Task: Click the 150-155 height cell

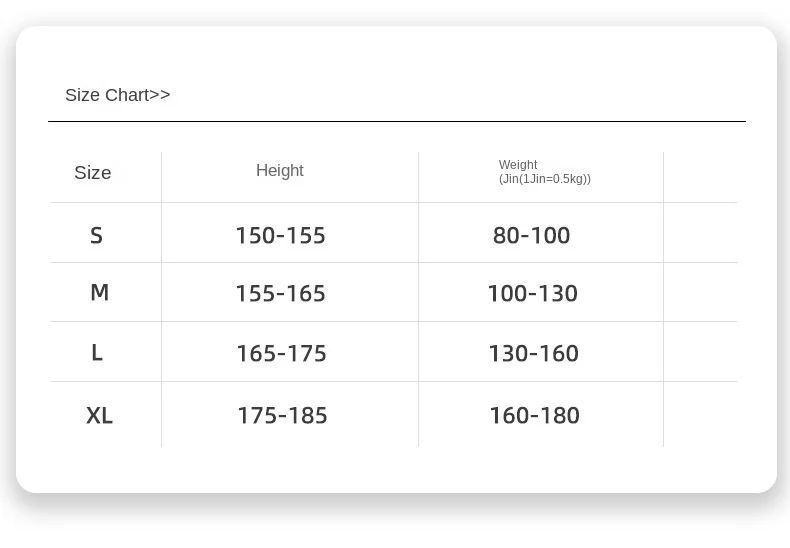Action: [280, 236]
